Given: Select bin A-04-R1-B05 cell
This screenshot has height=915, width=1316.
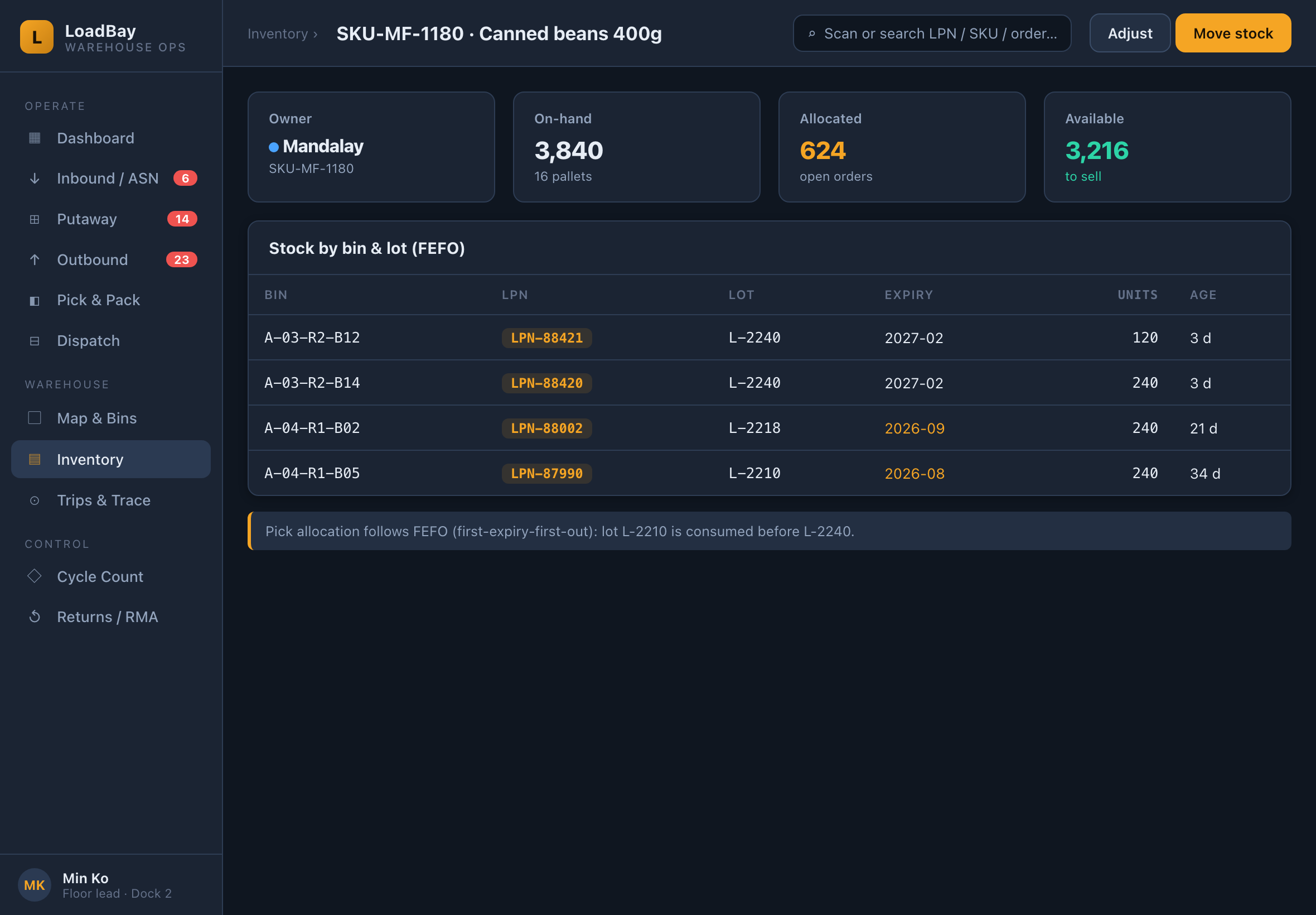Looking at the screenshot, I should click(312, 474).
